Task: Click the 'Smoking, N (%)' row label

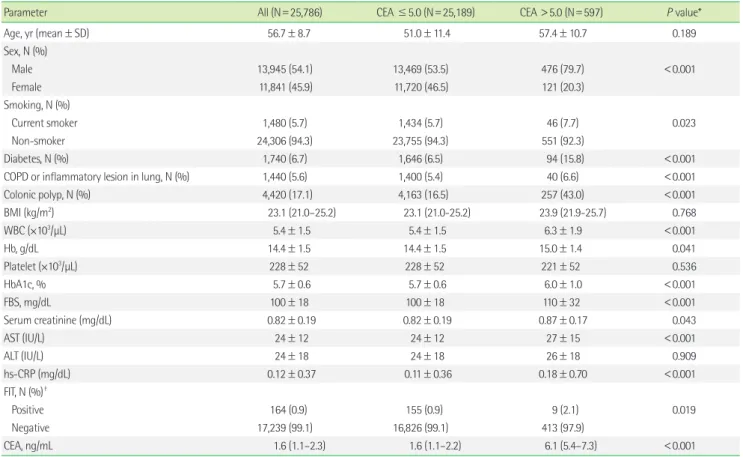Action: click(x=36, y=105)
